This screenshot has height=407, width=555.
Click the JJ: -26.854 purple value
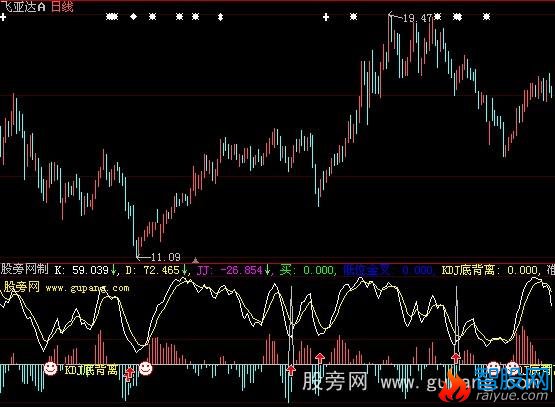click(x=233, y=270)
